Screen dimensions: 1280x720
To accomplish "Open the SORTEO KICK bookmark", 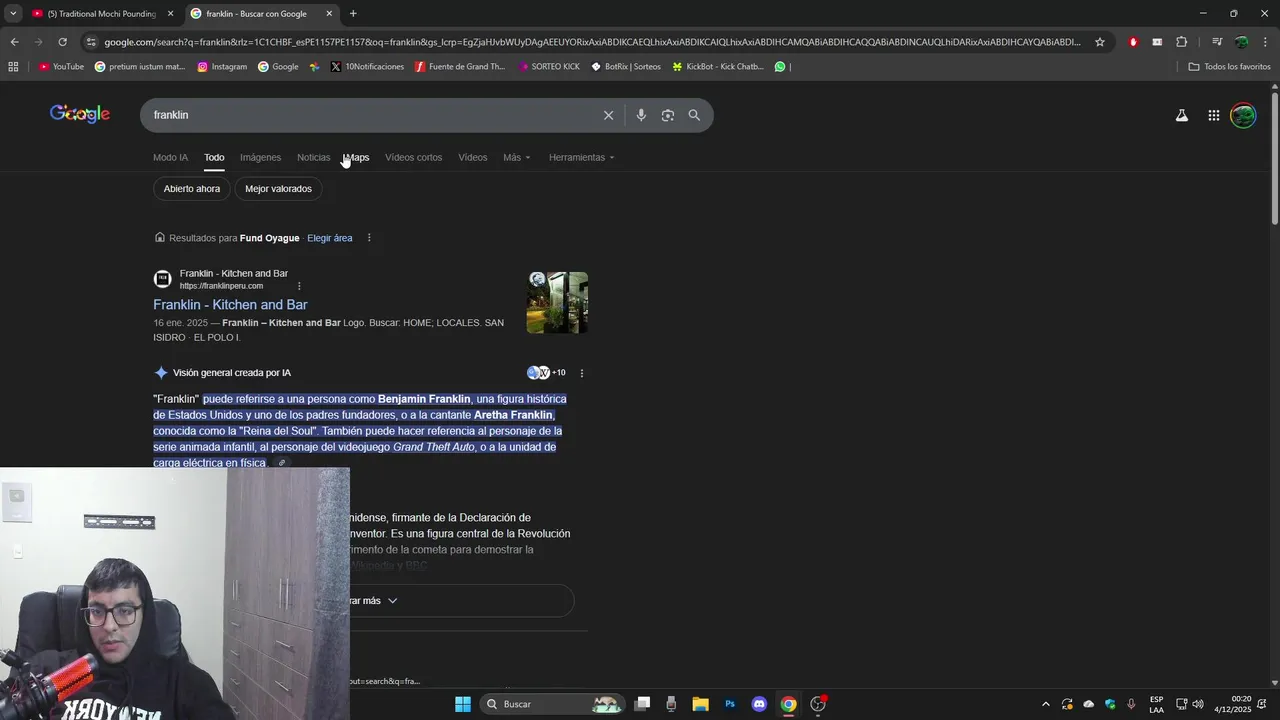I will click(549, 67).
